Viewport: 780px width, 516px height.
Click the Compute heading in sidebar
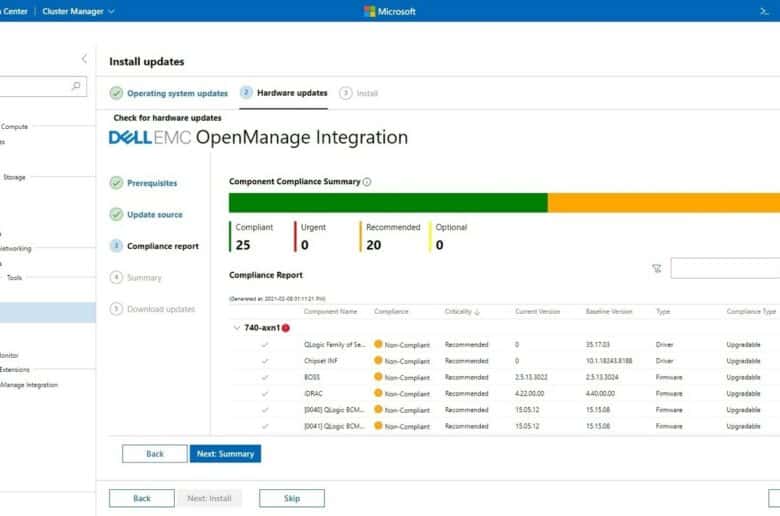(14, 126)
